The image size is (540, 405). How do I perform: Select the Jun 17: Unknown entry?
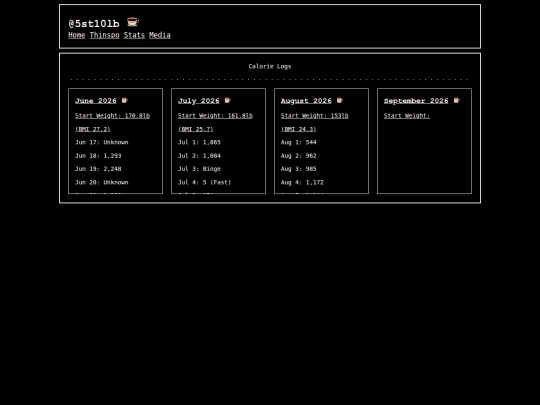tap(102, 142)
